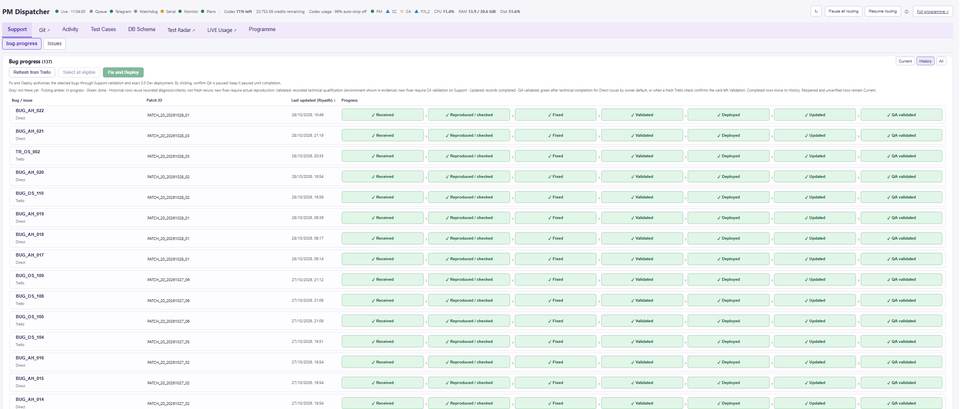This screenshot has width=960, height=409.
Task: Click the green Fix and Deploy button
Action: pos(123,72)
